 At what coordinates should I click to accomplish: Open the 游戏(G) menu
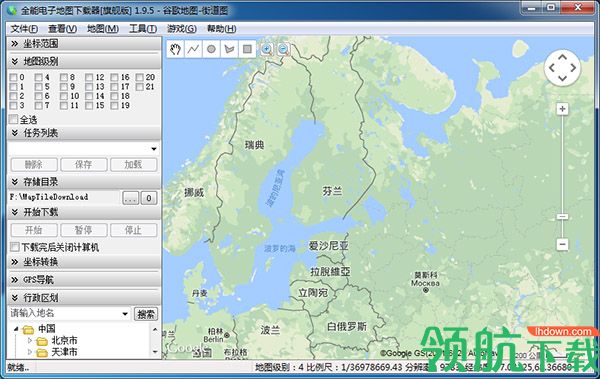[x=181, y=29]
